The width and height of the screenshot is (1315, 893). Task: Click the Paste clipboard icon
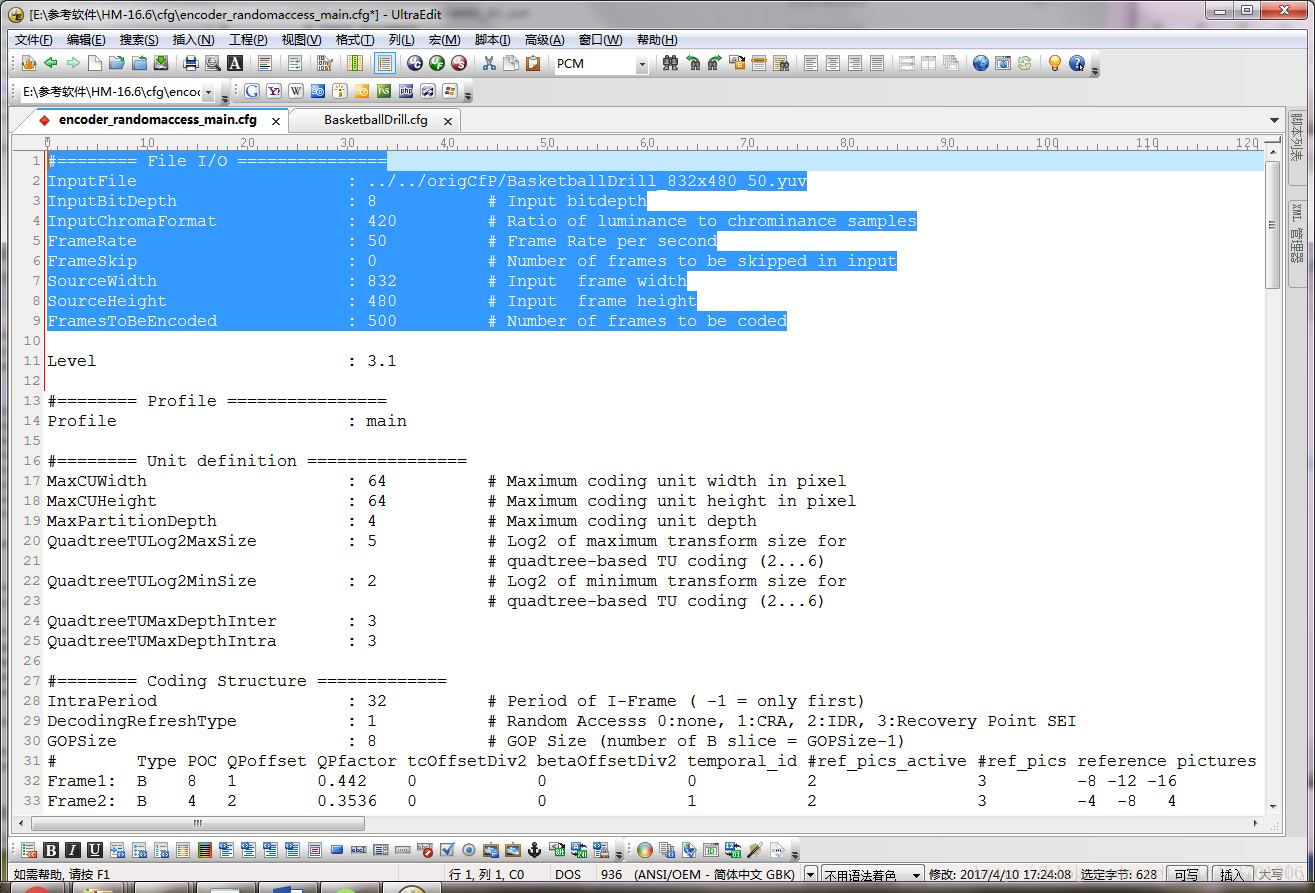click(533, 63)
